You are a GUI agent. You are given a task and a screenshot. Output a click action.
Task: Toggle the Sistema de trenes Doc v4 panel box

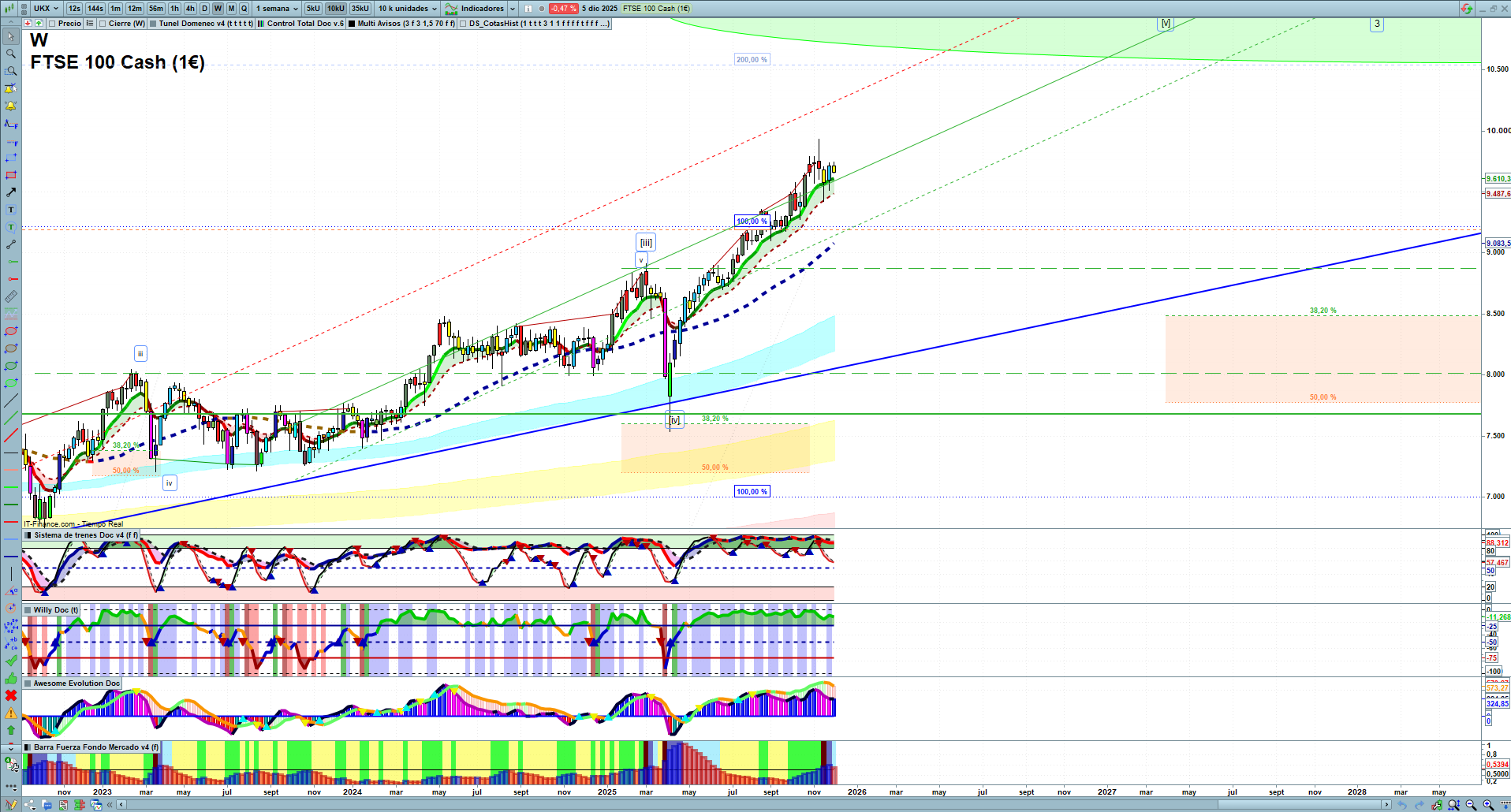point(28,535)
